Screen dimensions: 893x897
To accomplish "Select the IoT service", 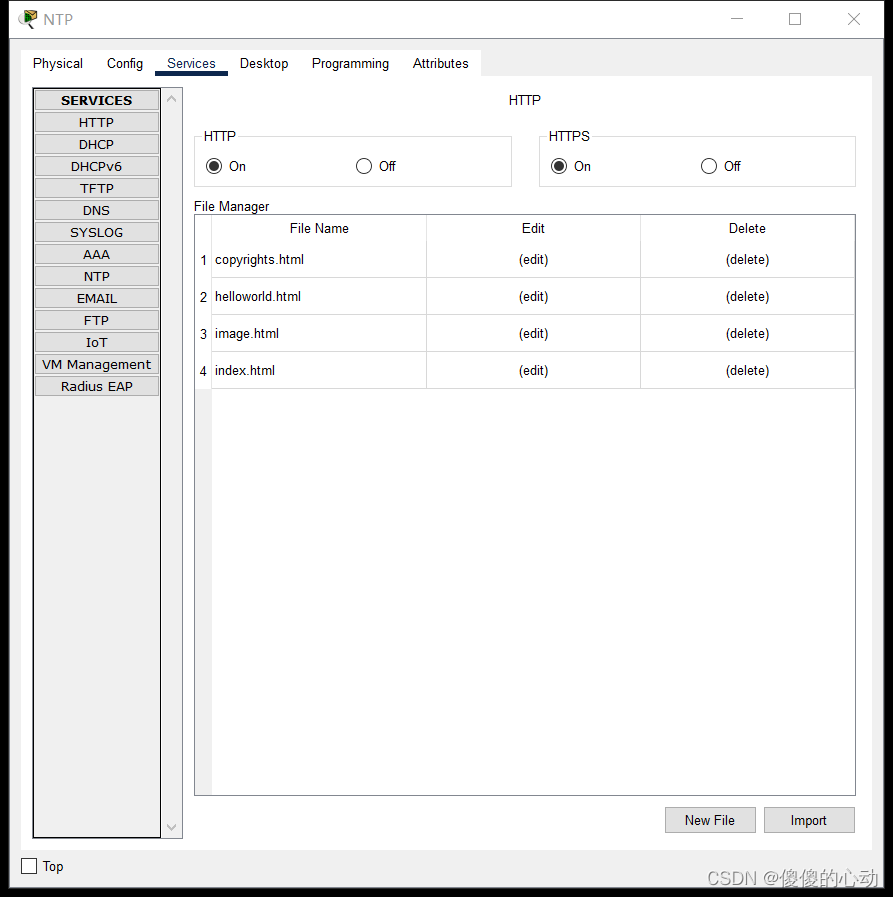I will [x=96, y=342].
